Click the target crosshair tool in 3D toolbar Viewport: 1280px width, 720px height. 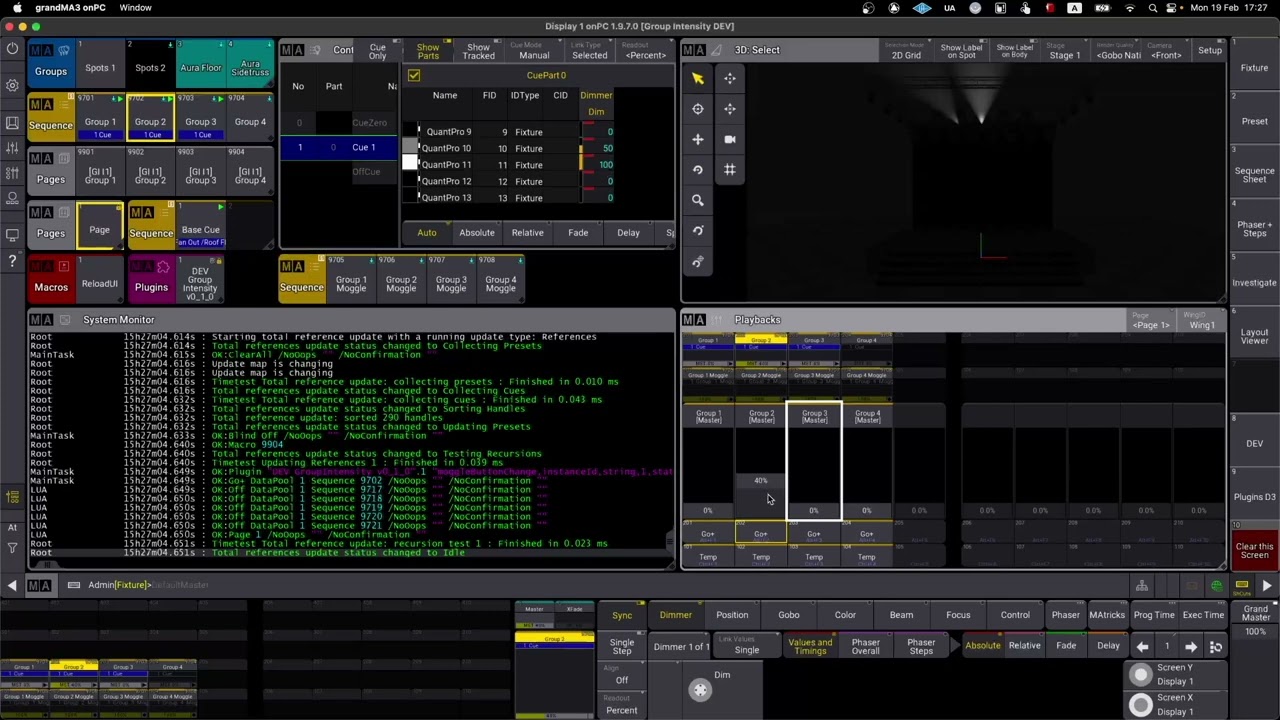tap(698, 109)
